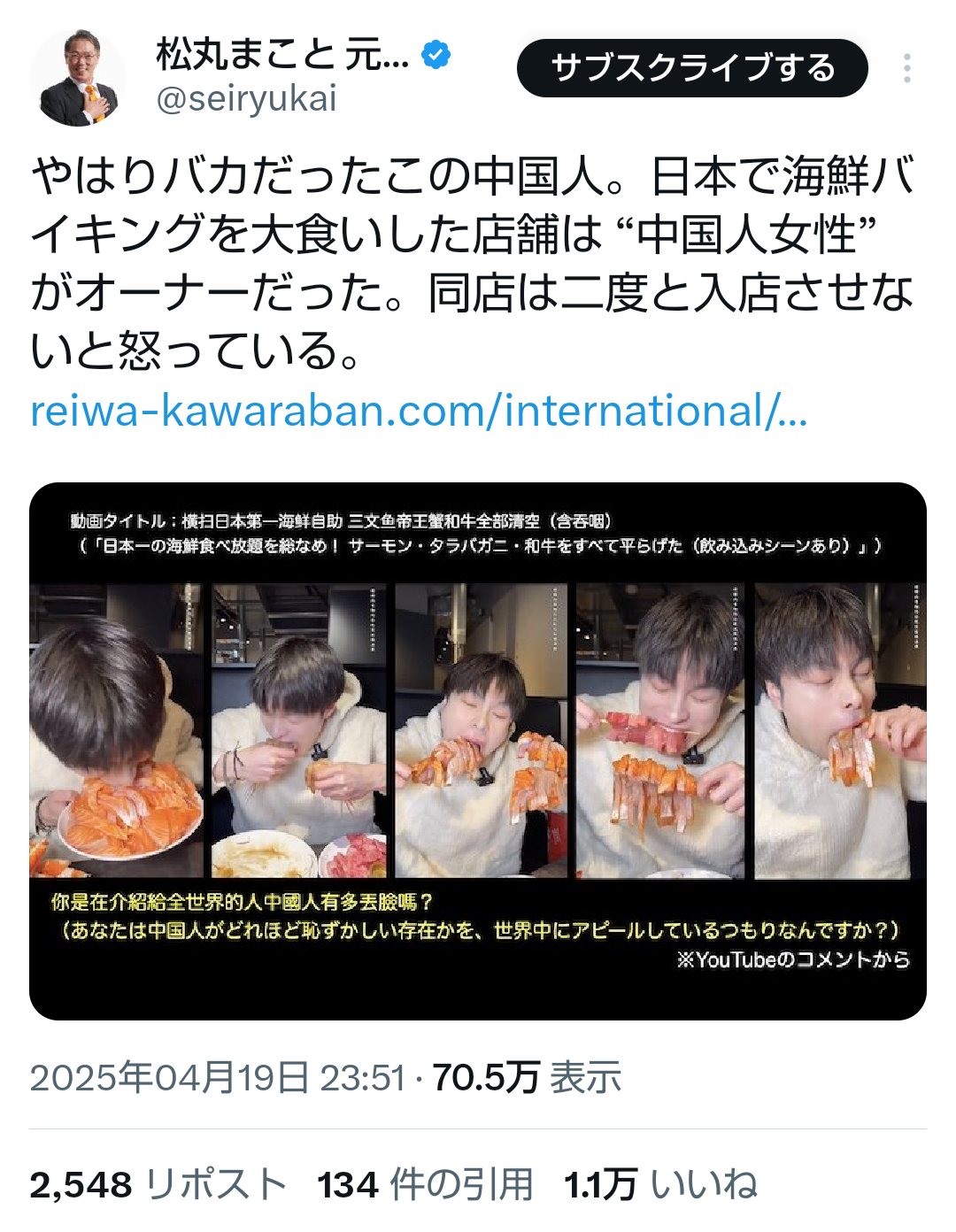Open the rightmost photo in the collage
This screenshot has height=1232, width=956.
840,730
